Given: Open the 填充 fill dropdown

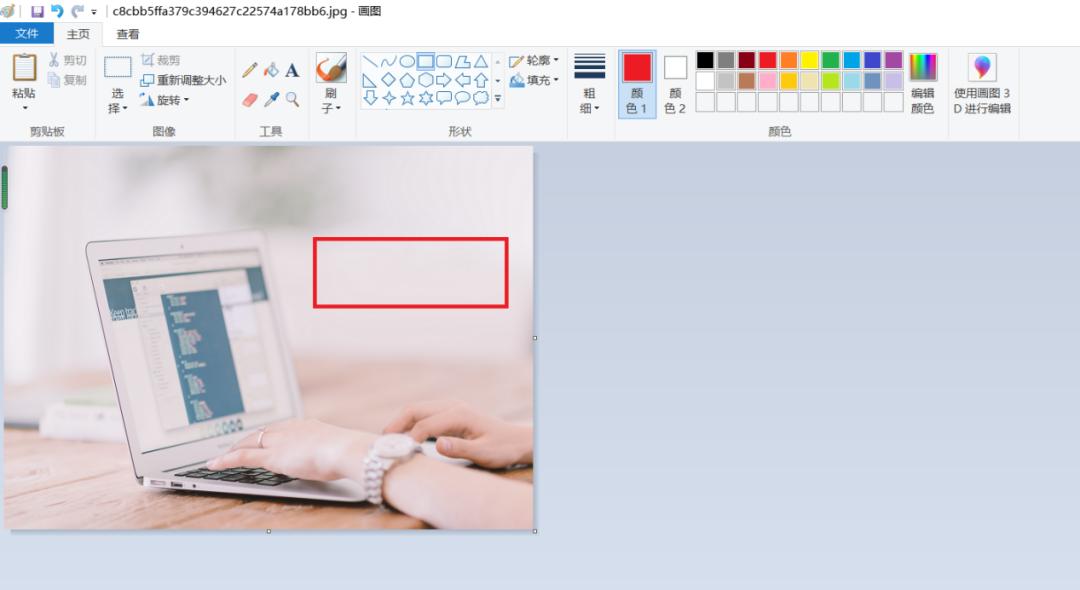Looking at the screenshot, I should (534, 81).
